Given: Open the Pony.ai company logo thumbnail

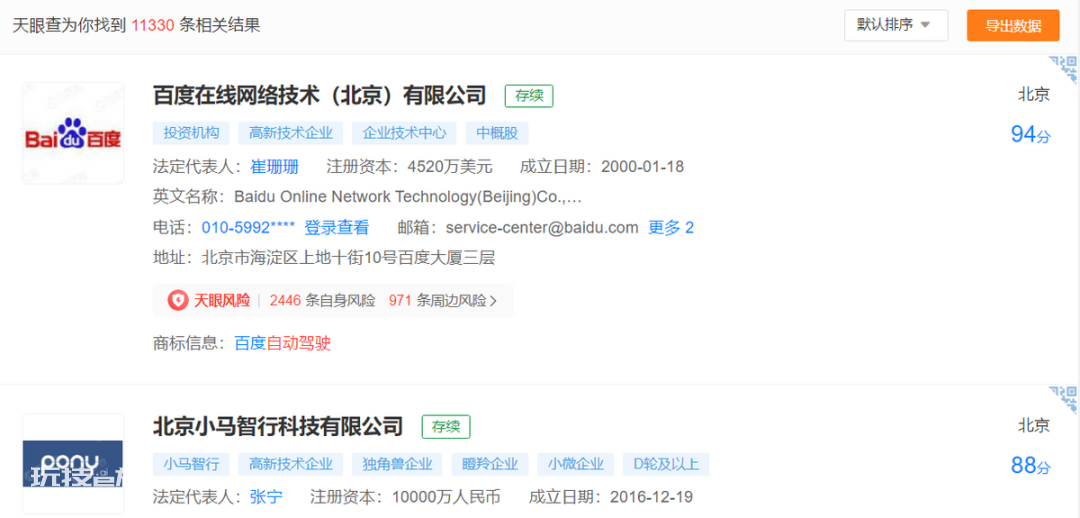Looking at the screenshot, I should pos(73,464).
